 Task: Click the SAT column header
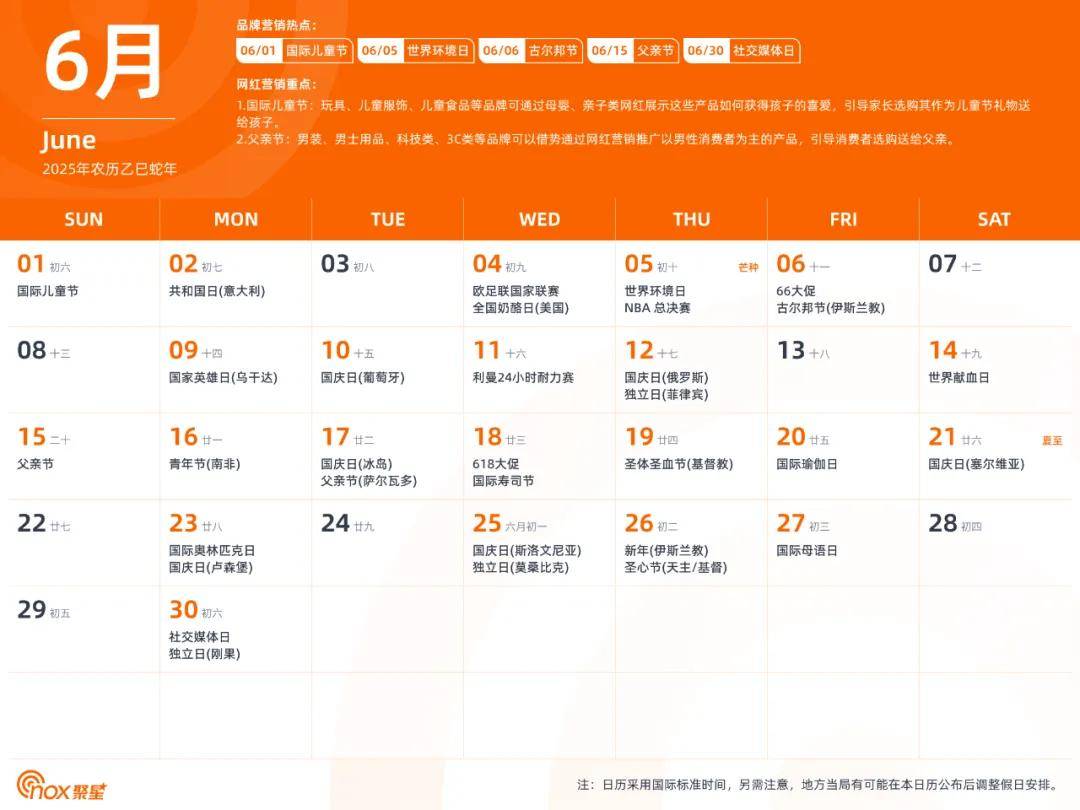pyautogui.click(x=994, y=219)
